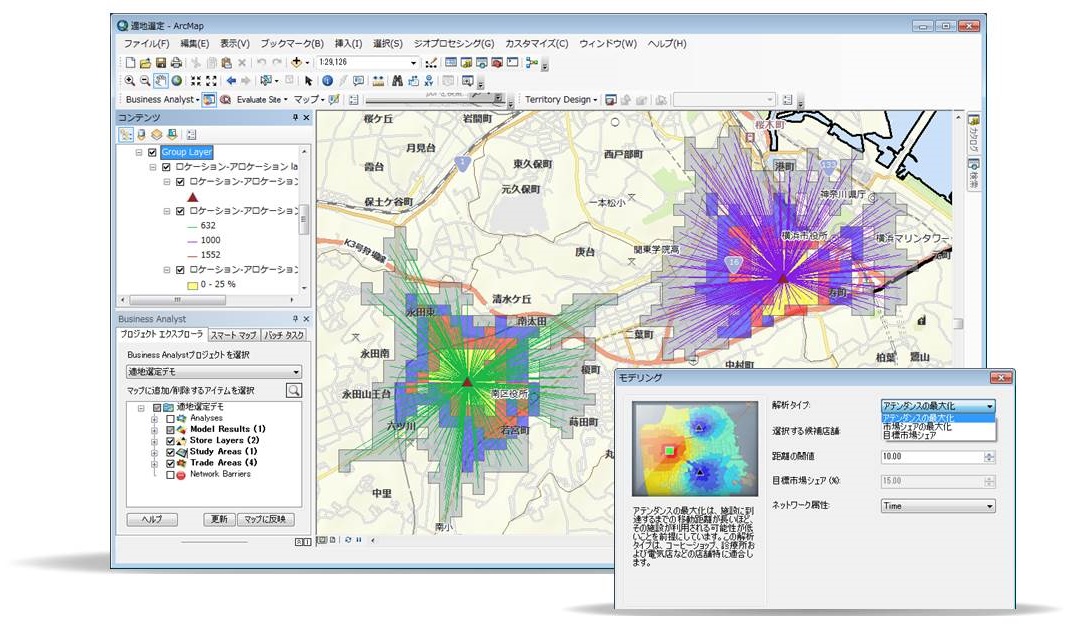The height and width of the screenshot is (627, 1073).
Task: Choose the Select Elements arrow tool
Action: point(309,81)
